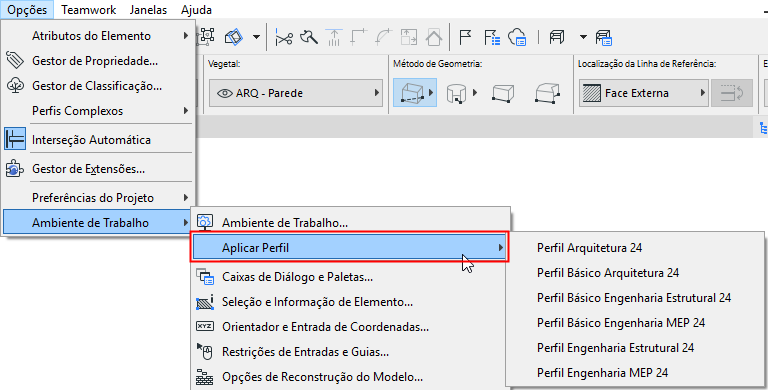Open Restrições de Entradas e Guias...
This screenshot has height=390, width=768.
point(350,352)
